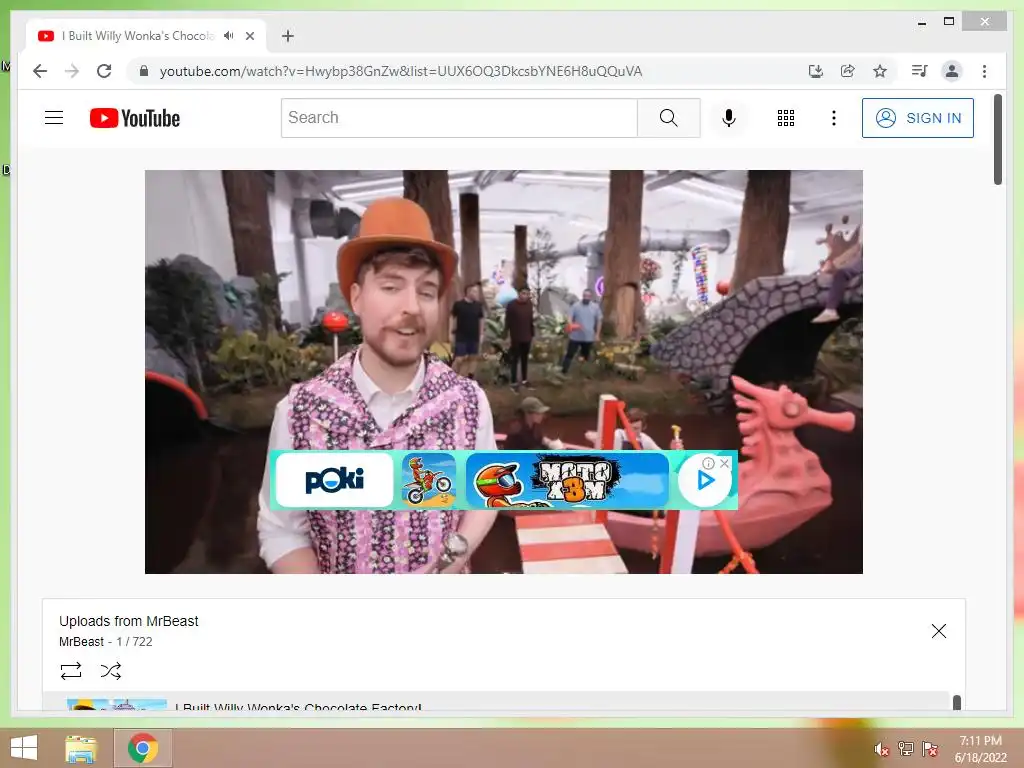Go to YouTube home via logo
The image size is (1024, 768).
[x=135, y=118]
